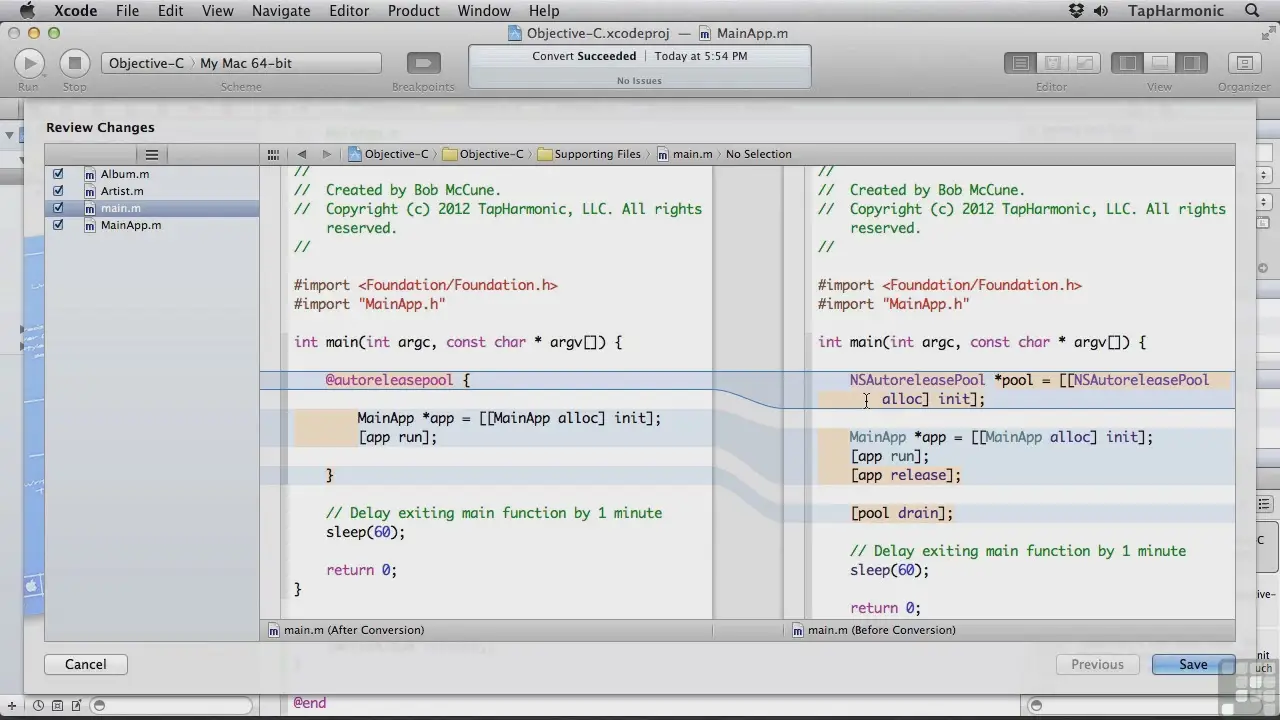The image size is (1280, 720).
Task: Select the Standard editor icon
Action: coord(1021,63)
